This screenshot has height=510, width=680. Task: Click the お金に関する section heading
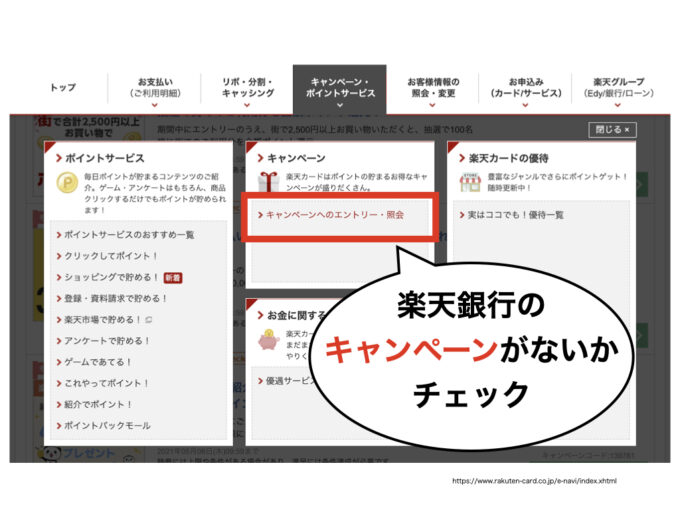pos(296,315)
